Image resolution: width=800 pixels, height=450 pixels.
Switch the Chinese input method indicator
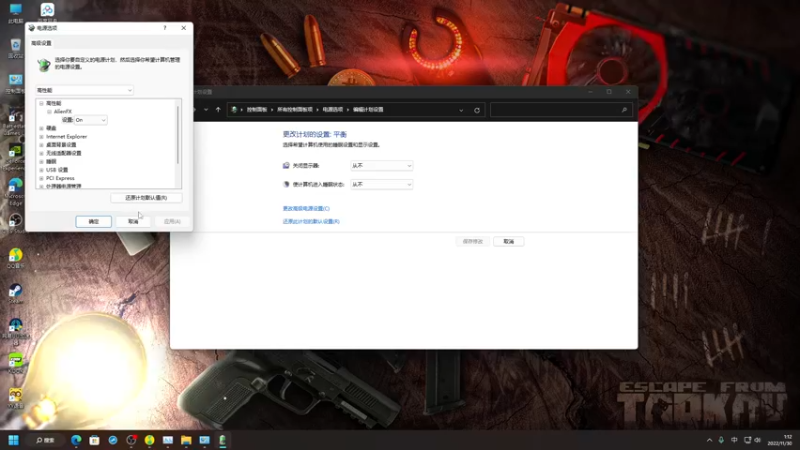(x=734, y=440)
